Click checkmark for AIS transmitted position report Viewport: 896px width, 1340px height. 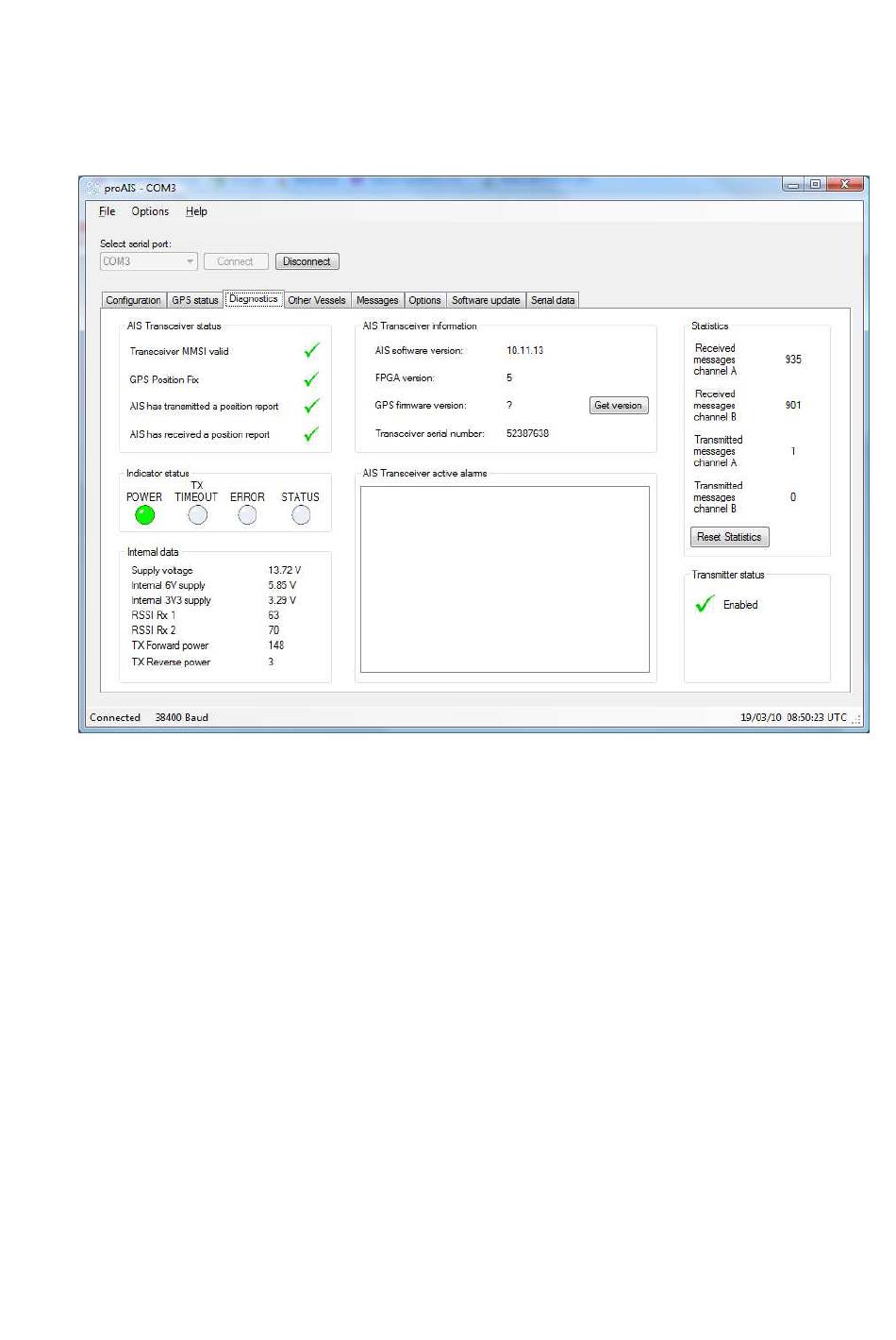click(311, 406)
